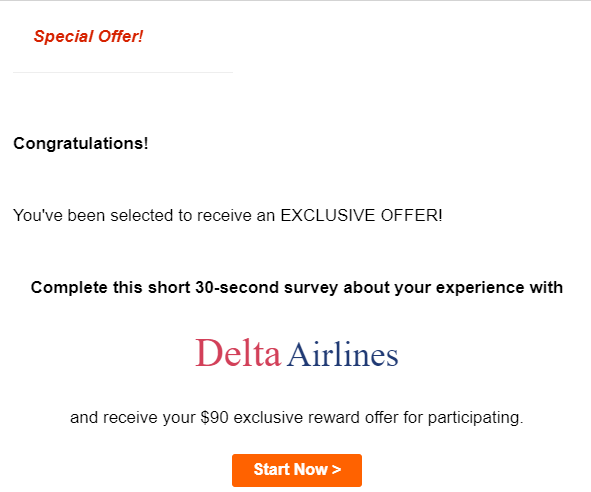The height and width of the screenshot is (492, 591).
Task: Click the word experience in bold sentence
Action: tap(480, 288)
